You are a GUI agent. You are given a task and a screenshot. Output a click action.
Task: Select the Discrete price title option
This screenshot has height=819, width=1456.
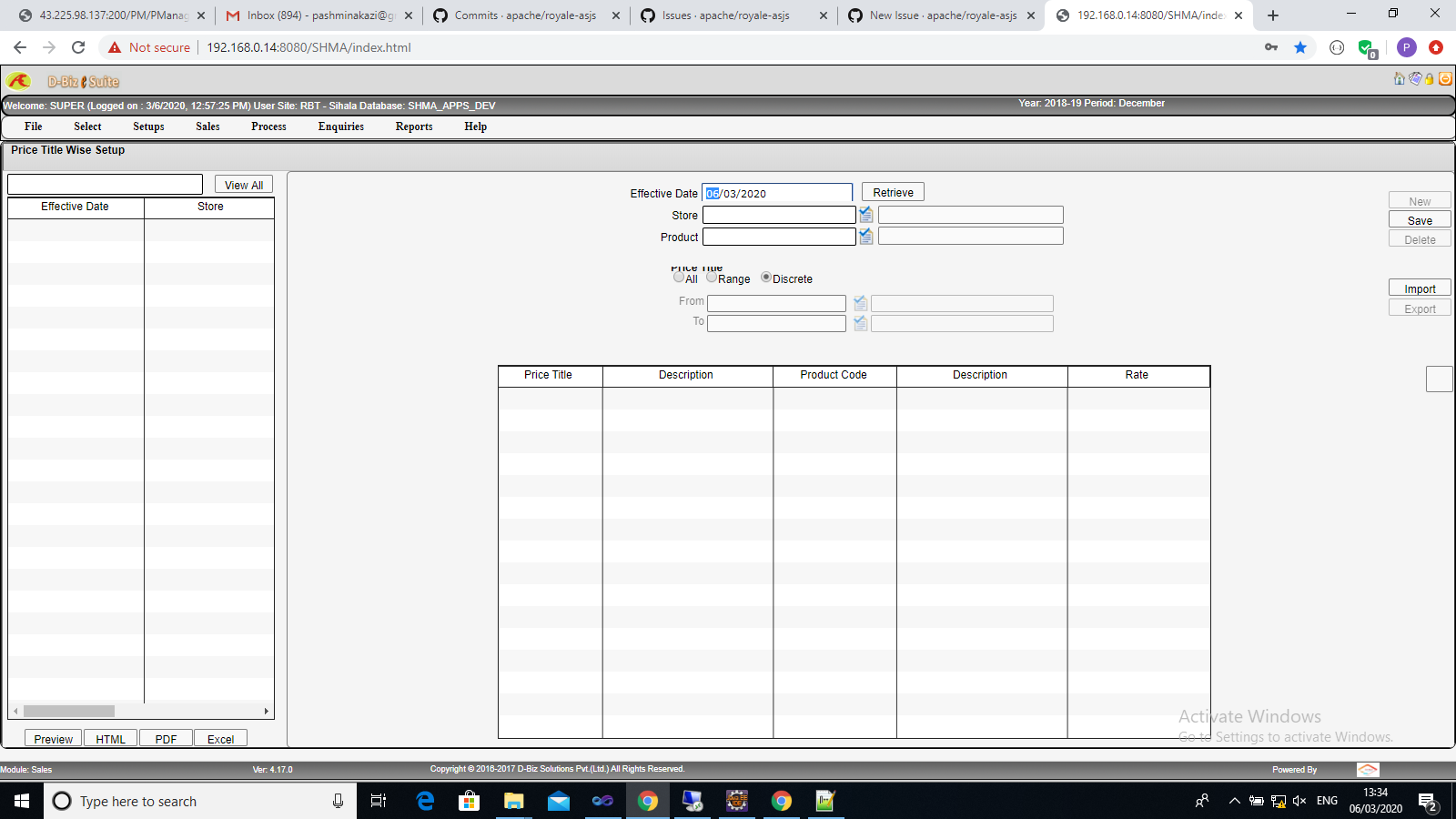(766, 278)
